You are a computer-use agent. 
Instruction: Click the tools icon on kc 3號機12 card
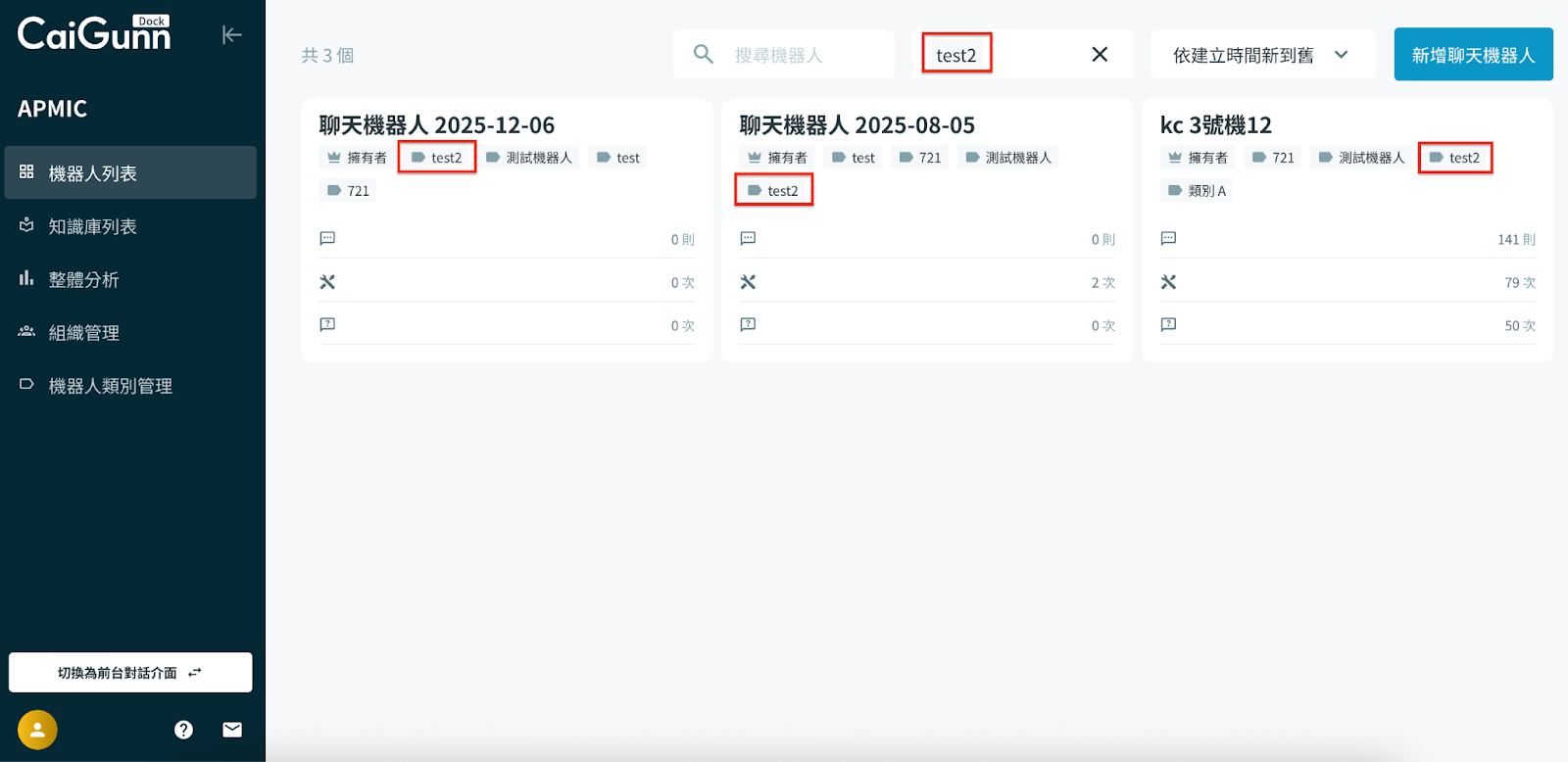[1168, 282]
